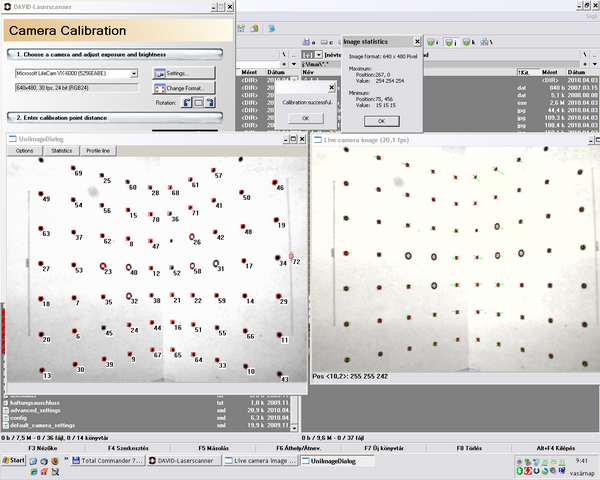Click the middle rotation icon
The image size is (600, 480).
click(x=199, y=102)
